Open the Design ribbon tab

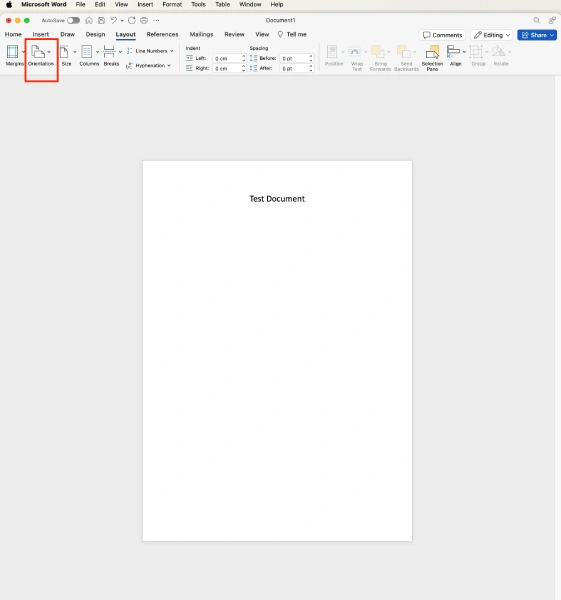95,34
